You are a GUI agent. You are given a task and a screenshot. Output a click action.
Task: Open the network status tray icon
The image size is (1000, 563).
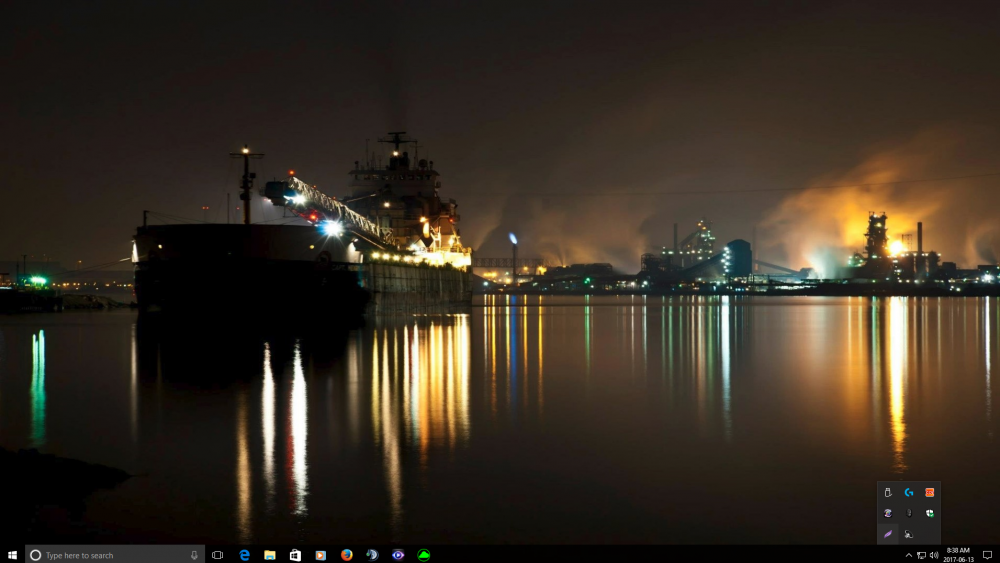pyautogui.click(x=921, y=555)
